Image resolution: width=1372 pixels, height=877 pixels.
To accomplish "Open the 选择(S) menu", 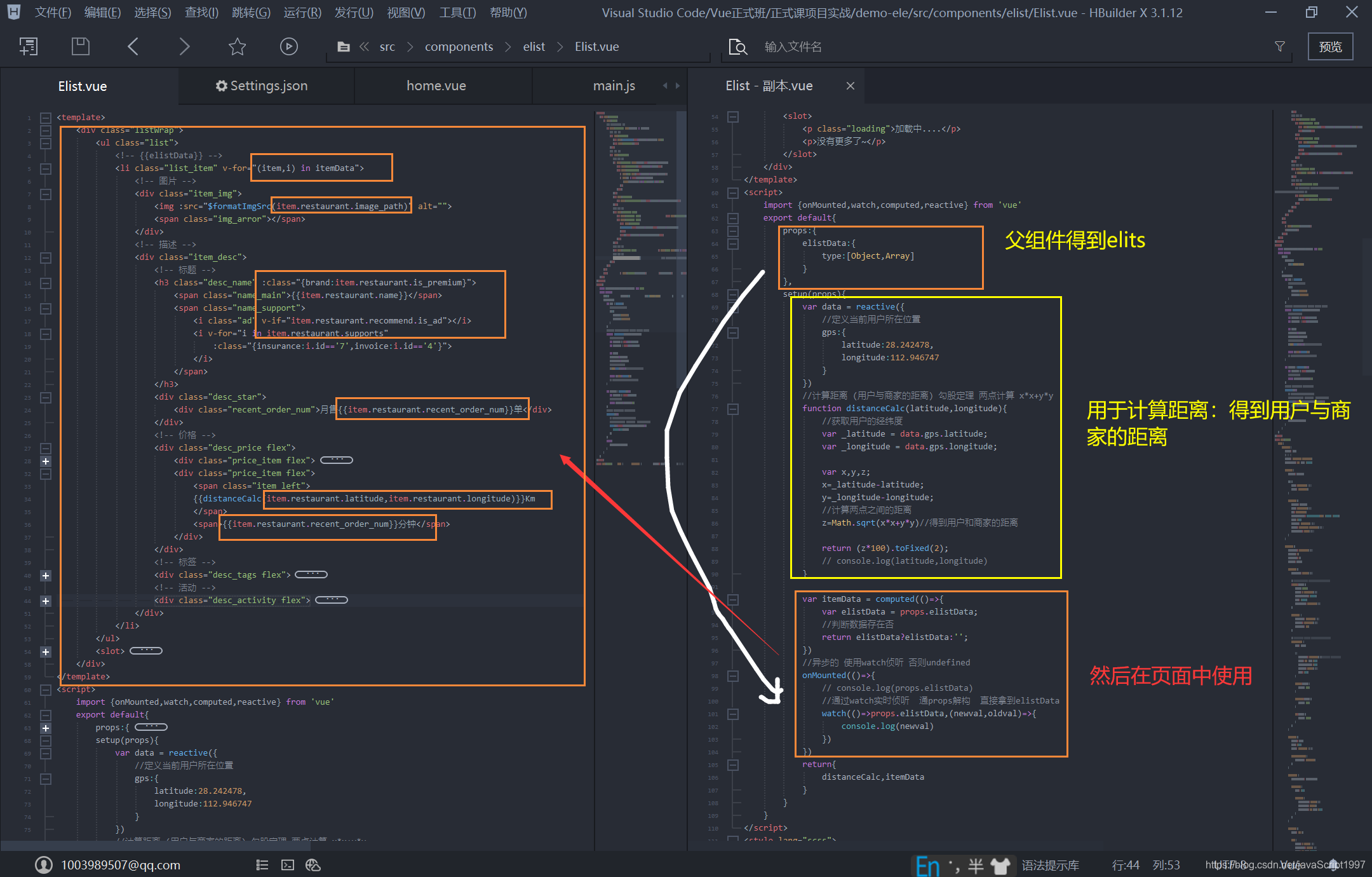I will pyautogui.click(x=152, y=12).
